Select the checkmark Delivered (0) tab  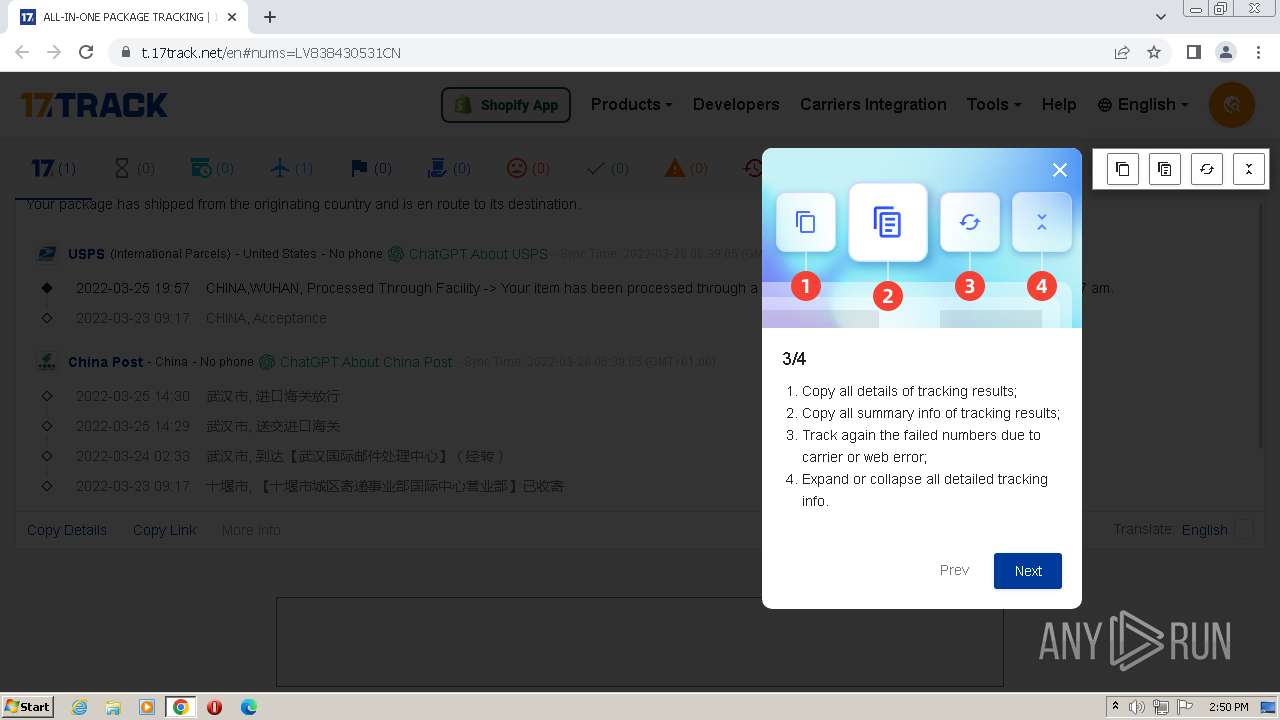(607, 168)
